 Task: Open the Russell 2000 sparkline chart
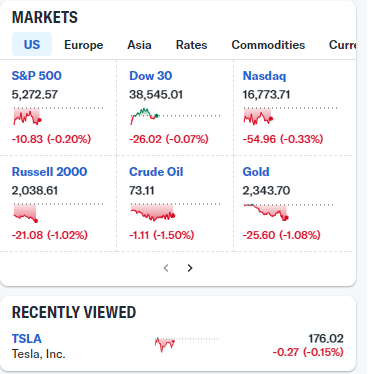58,212
